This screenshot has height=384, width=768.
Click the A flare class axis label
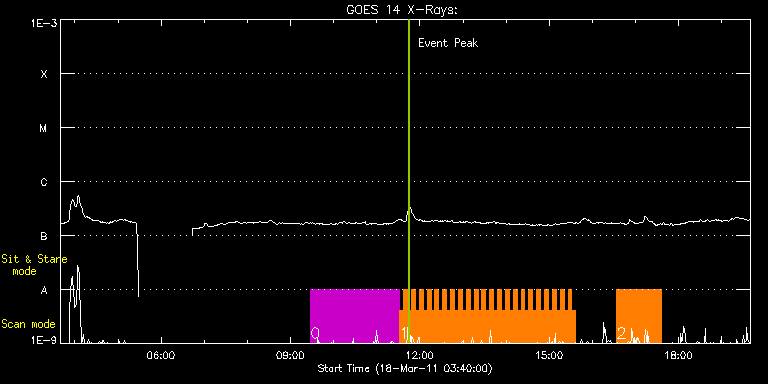point(44,290)
